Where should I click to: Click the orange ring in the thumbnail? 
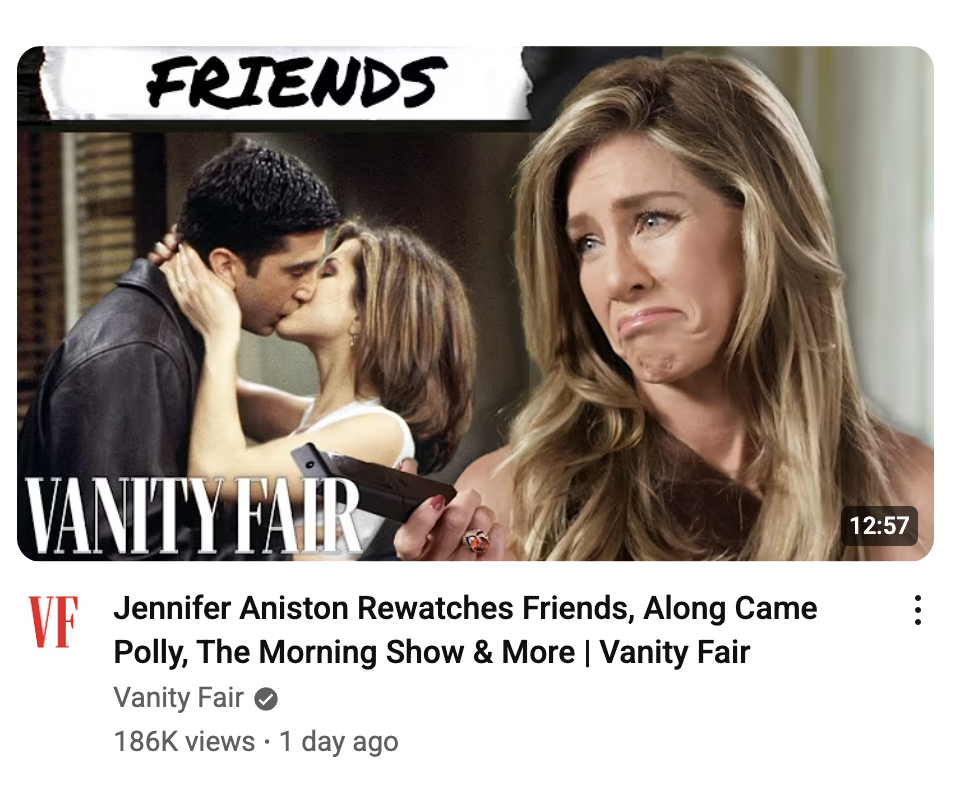click(x=478, y=541)
